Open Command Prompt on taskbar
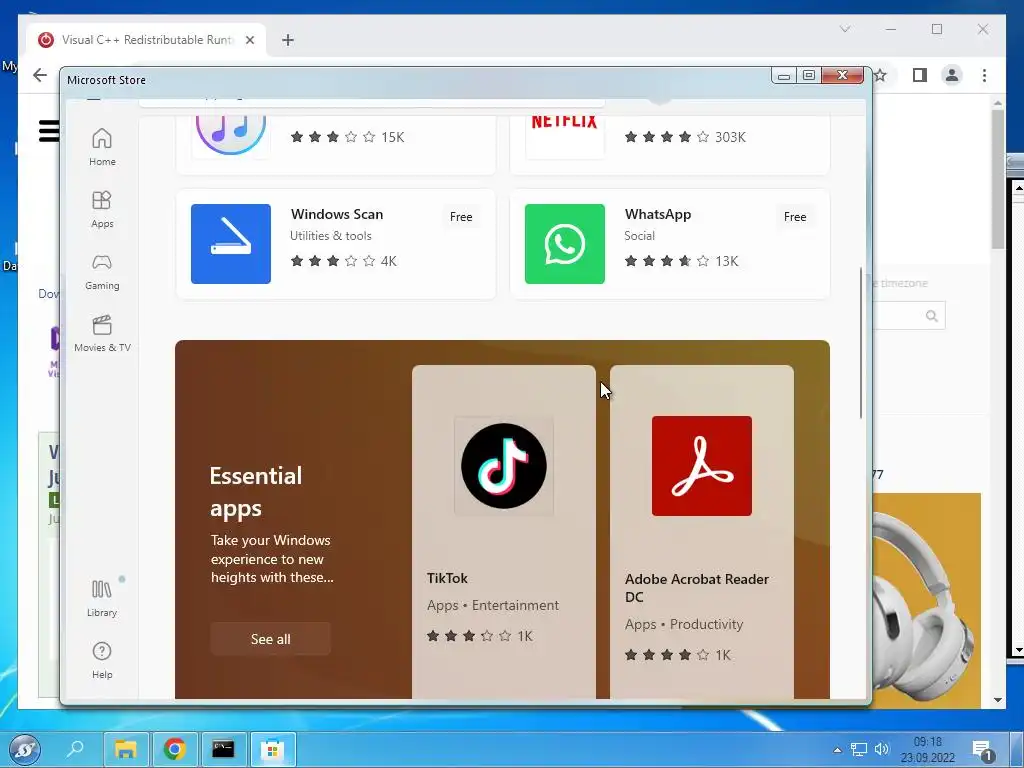 tap(223, 749)
